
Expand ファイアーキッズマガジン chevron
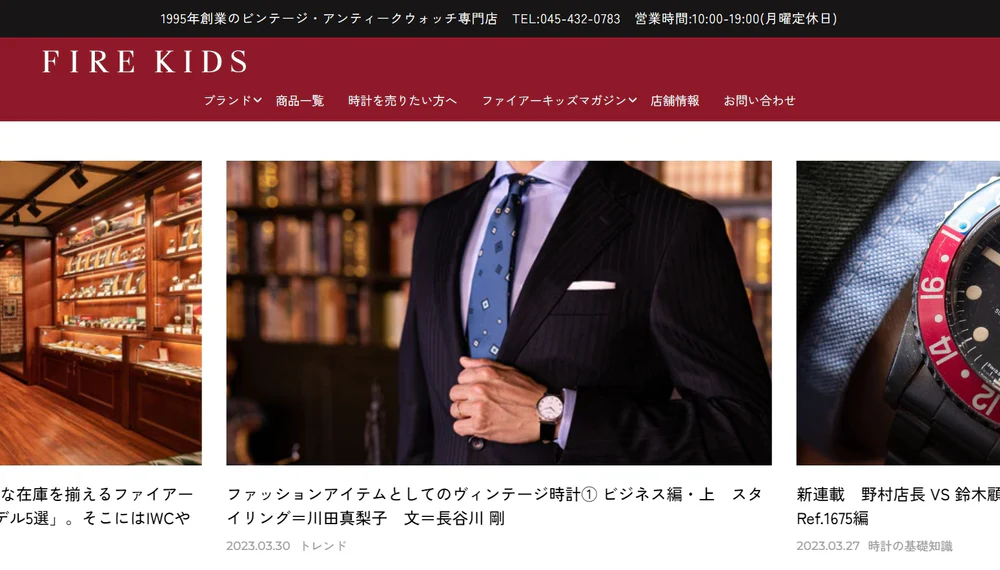[x=633, y=100]
